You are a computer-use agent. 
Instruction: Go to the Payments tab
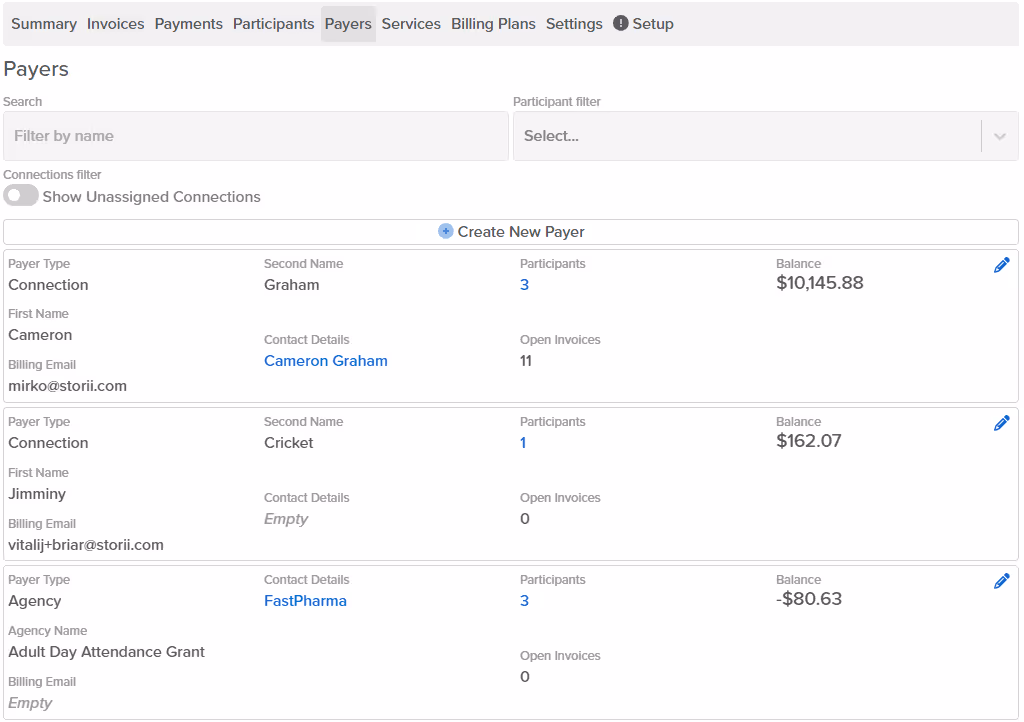pos(189,24)
